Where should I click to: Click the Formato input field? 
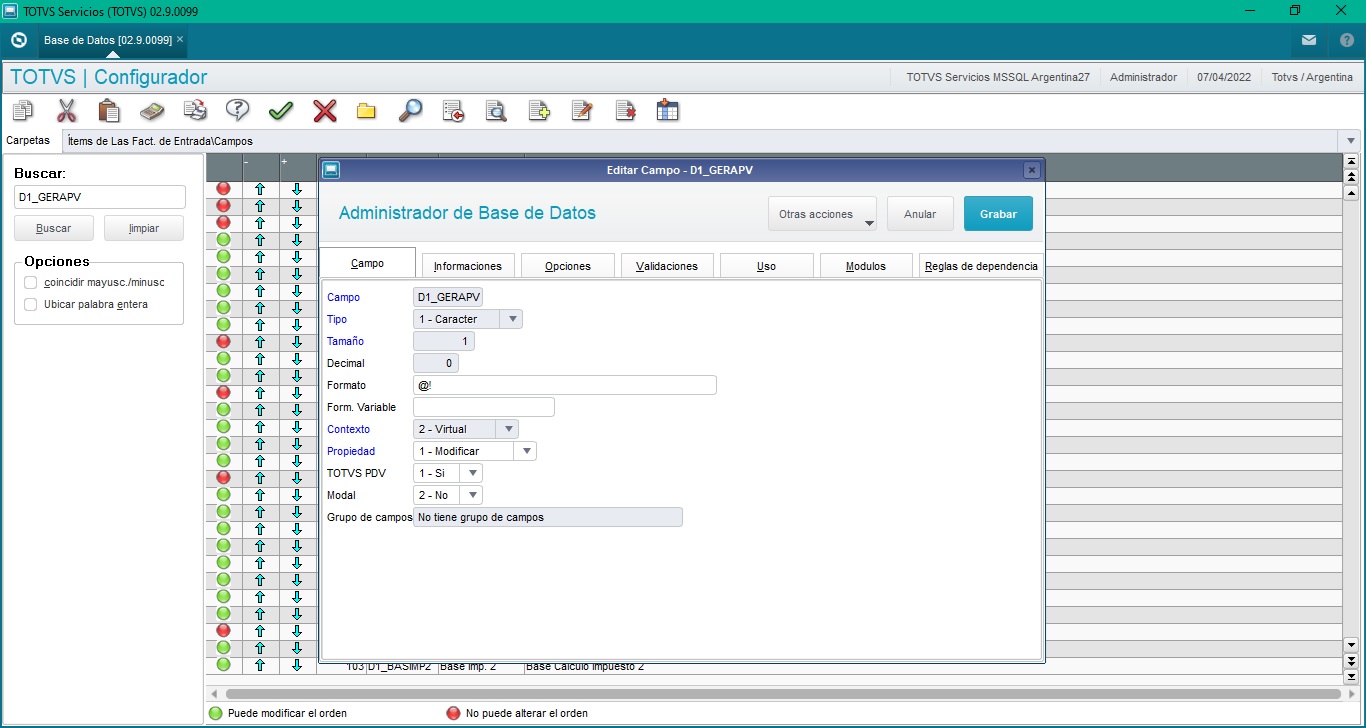pos(565,385)
